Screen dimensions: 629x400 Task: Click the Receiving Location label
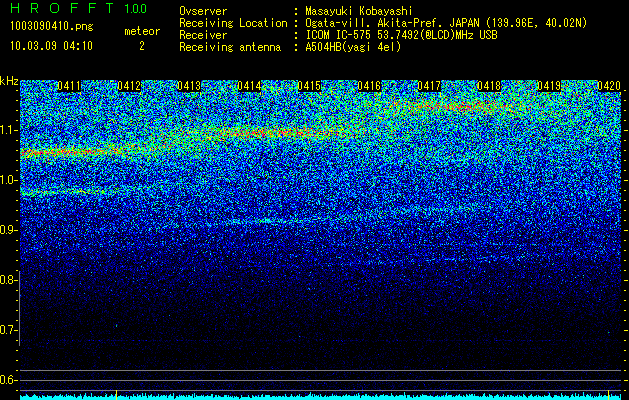click(233, 23)
